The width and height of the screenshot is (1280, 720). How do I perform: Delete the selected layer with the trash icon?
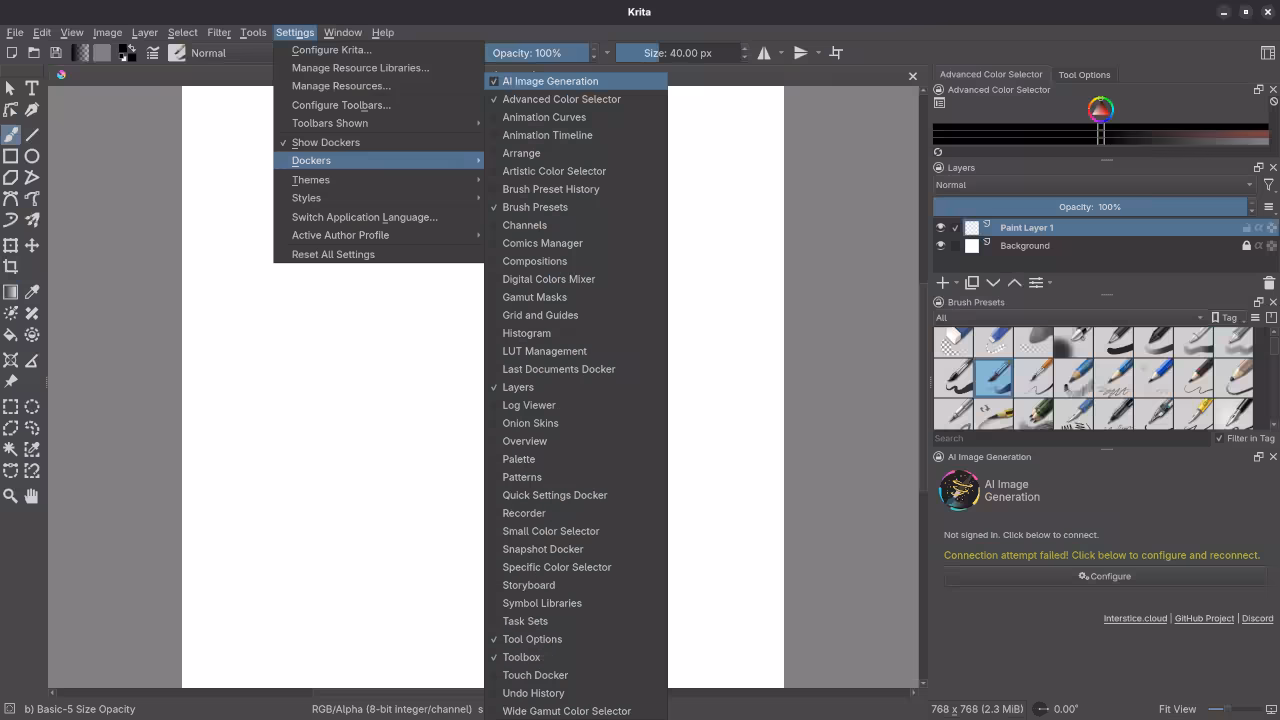coord(1268,282)
